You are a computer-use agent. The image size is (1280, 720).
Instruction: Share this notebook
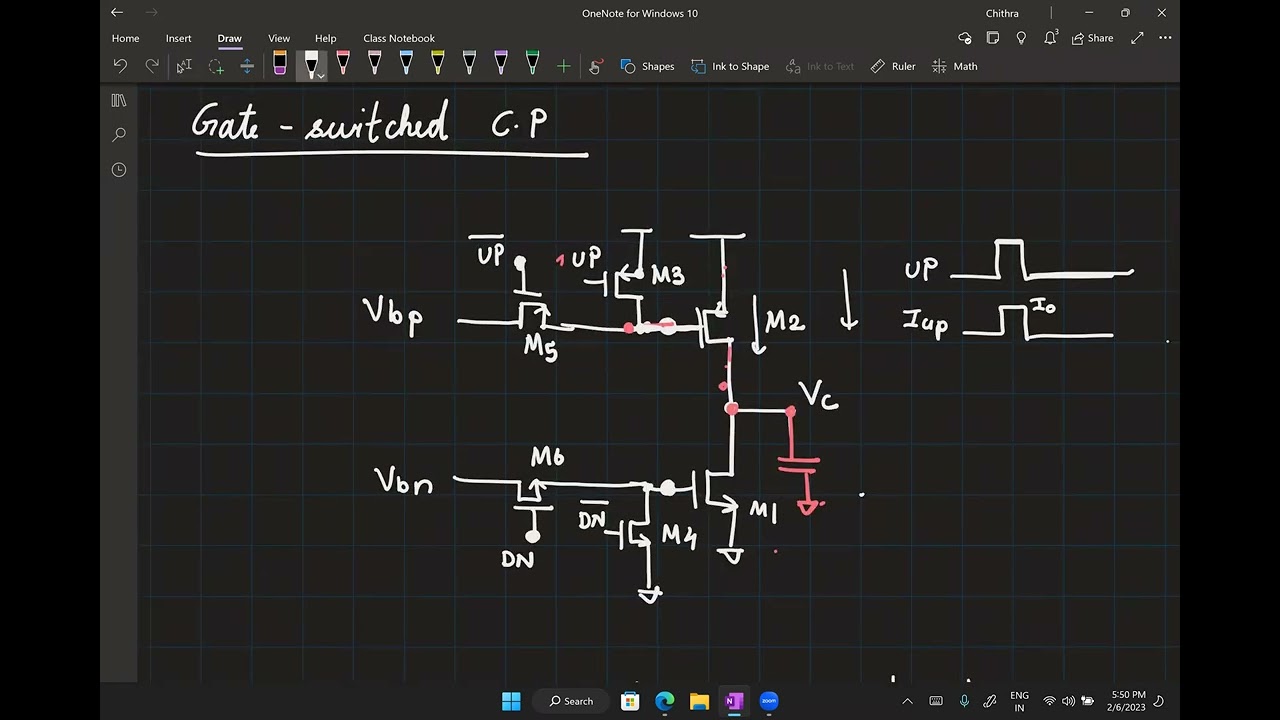pos(1092,38)
